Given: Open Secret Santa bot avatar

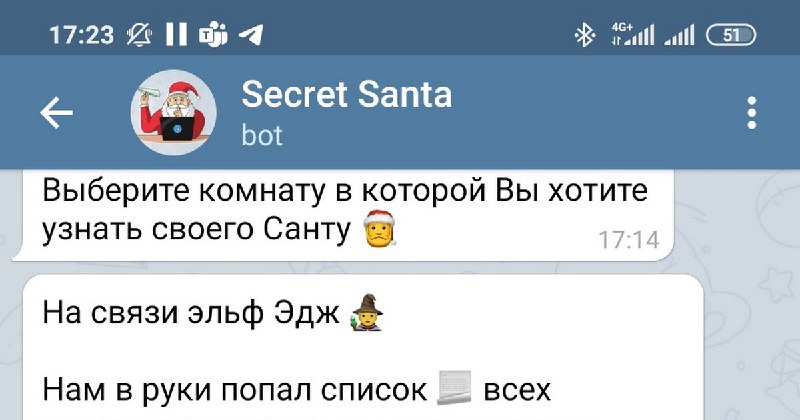Looking at the screenshot, I should click(173, 112).
